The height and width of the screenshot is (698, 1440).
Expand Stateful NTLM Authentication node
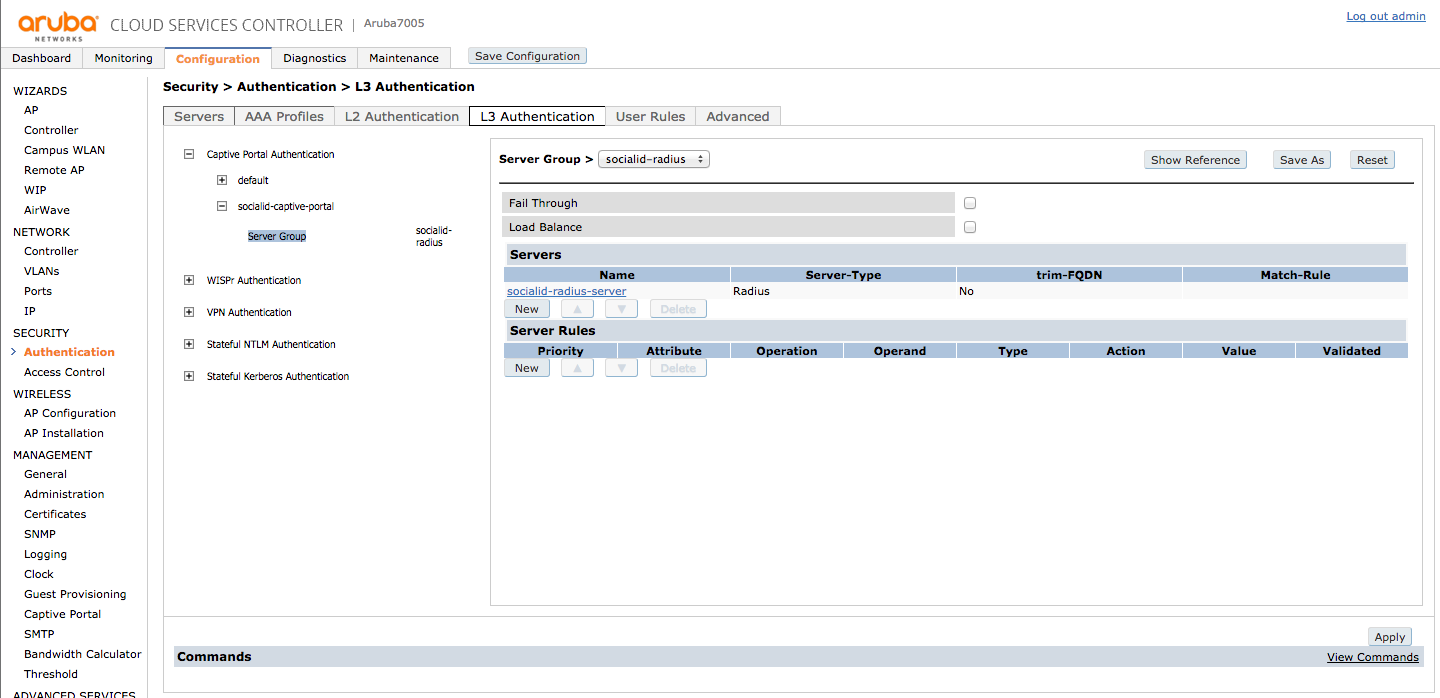tap(188, 344)
